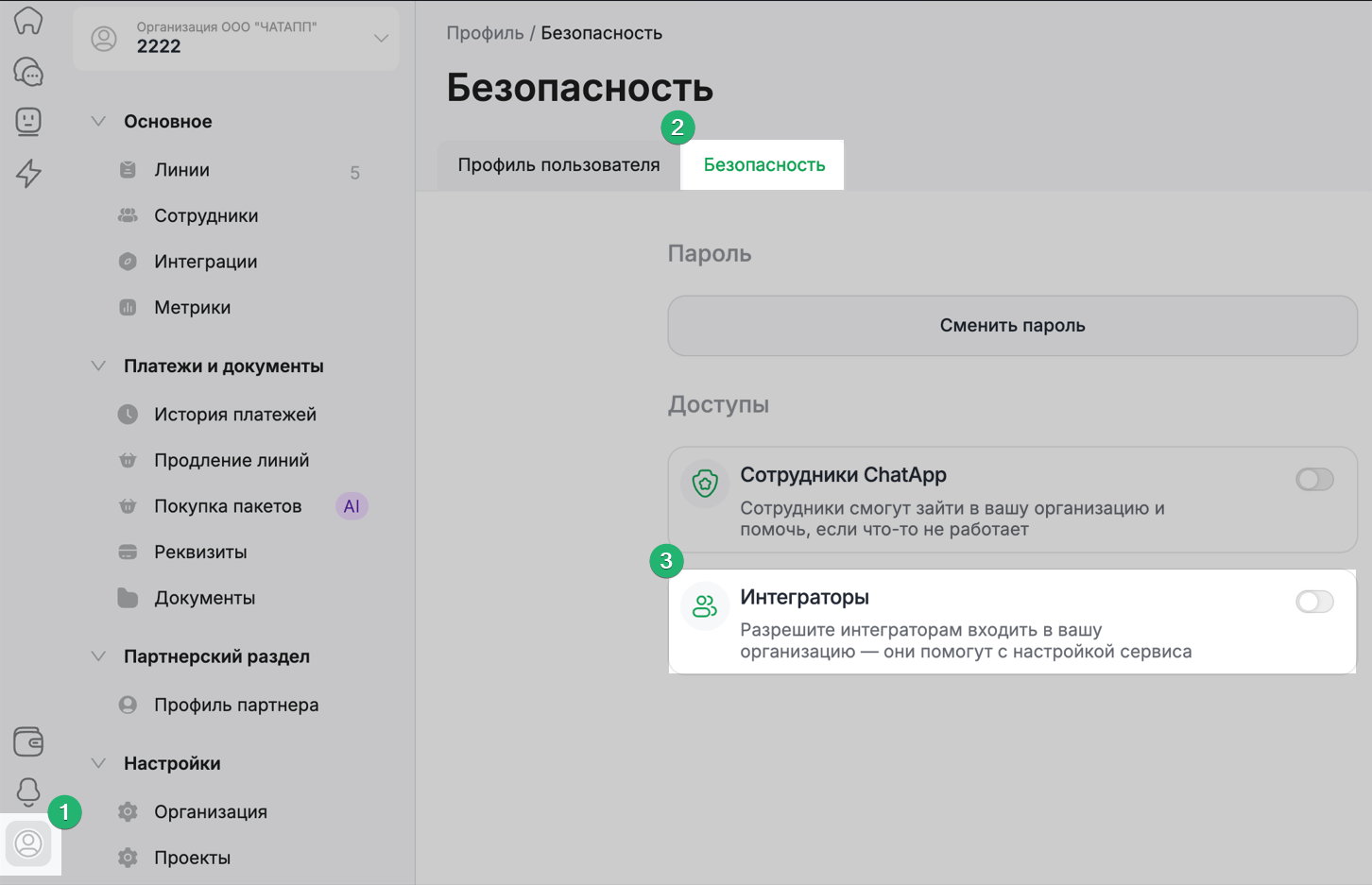
Task: Click the Профиль breadcrumb link
Action: [x=485, y=33]
